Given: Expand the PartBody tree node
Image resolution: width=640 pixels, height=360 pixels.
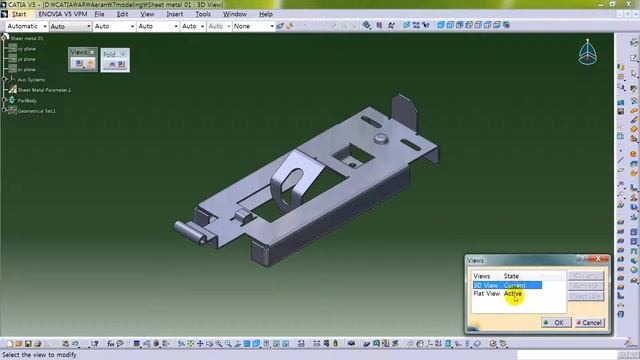Looking at the screenshot, I should (x=5, y=100).
